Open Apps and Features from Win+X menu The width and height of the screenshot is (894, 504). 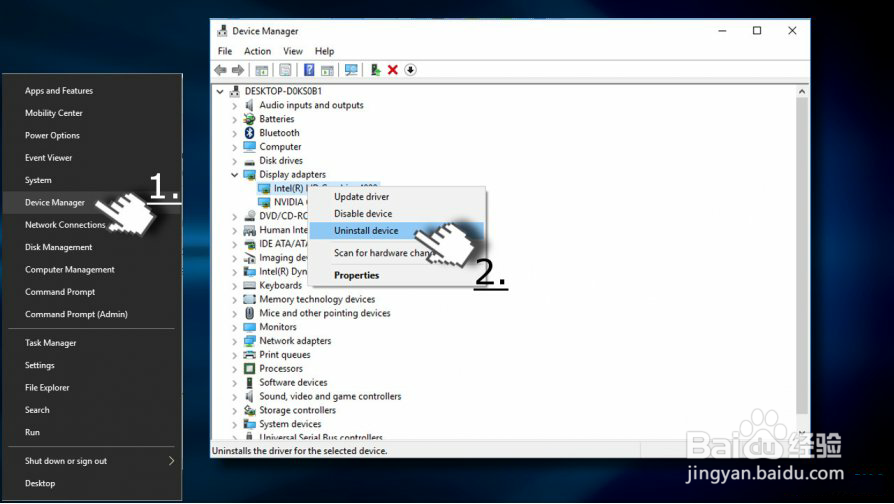tap(92, 91)
